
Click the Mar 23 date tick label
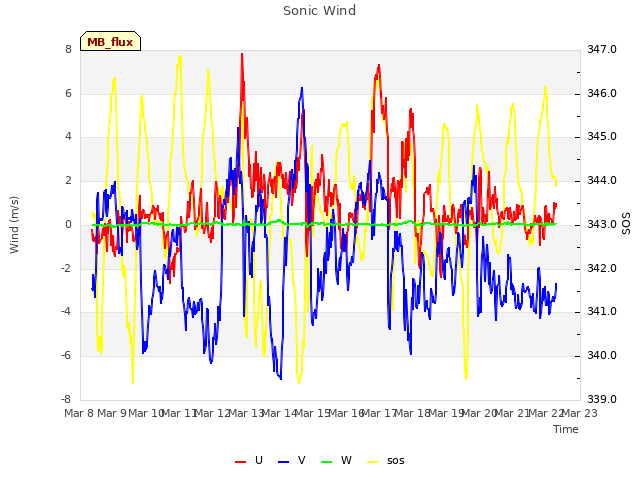[580, 413]
